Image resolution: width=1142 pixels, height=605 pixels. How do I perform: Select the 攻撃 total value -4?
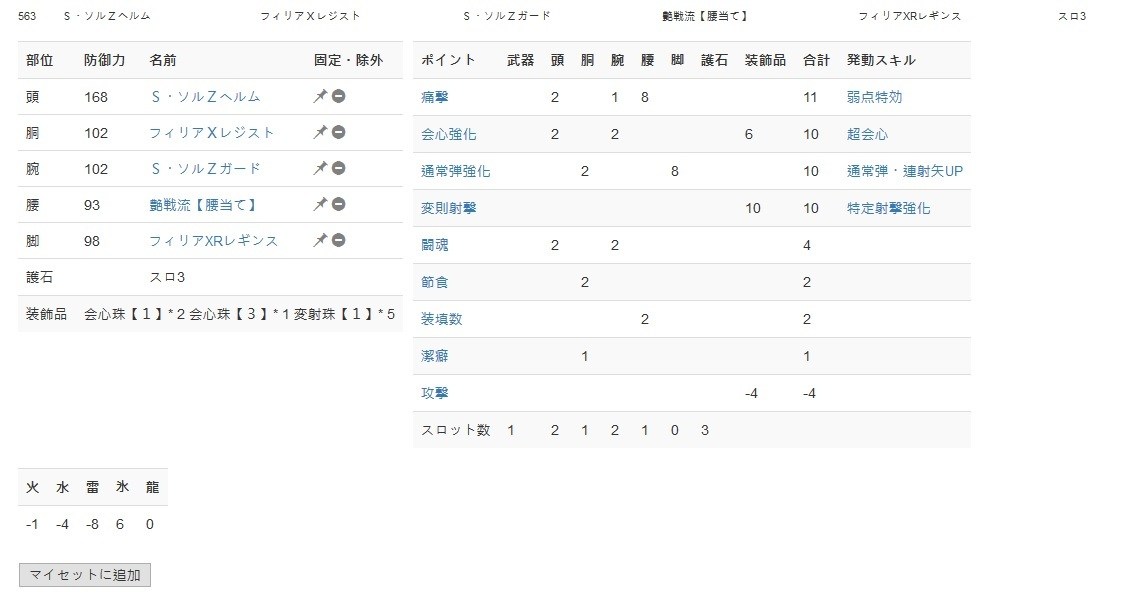pyautogui.click(x=809, y=393)
